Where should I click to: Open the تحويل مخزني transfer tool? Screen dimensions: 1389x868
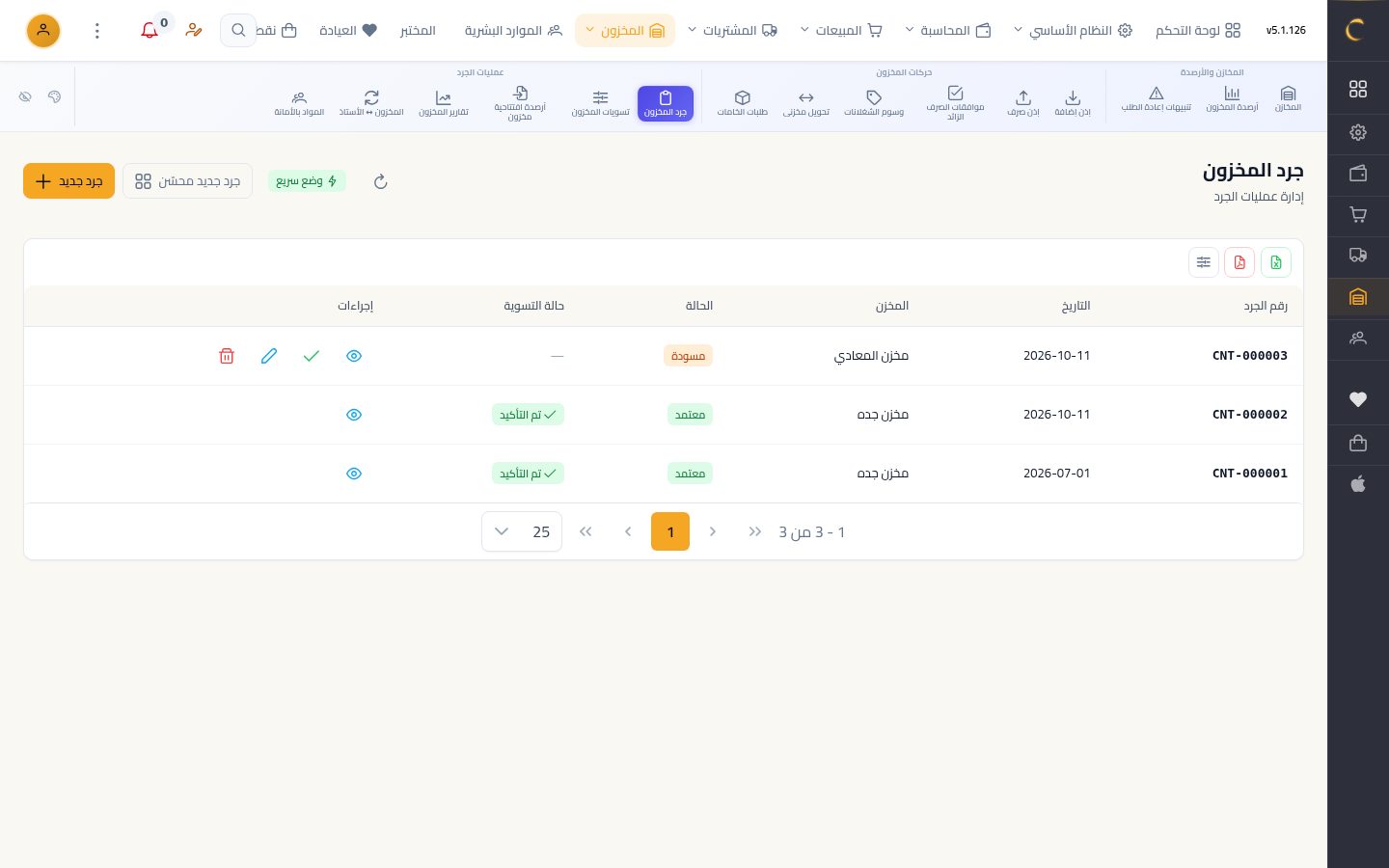806,102
